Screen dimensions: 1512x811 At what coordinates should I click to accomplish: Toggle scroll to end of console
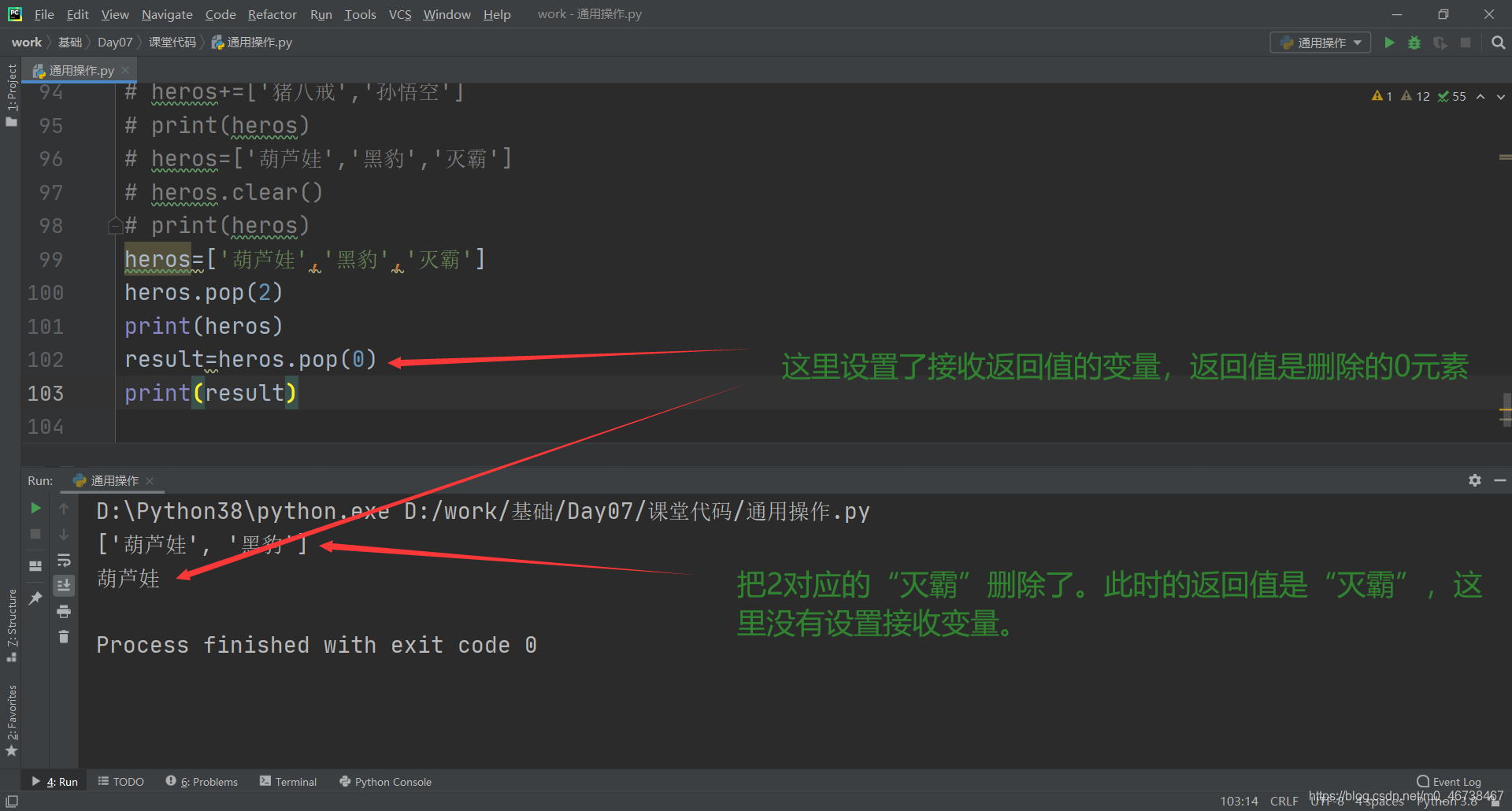point(64,585)
